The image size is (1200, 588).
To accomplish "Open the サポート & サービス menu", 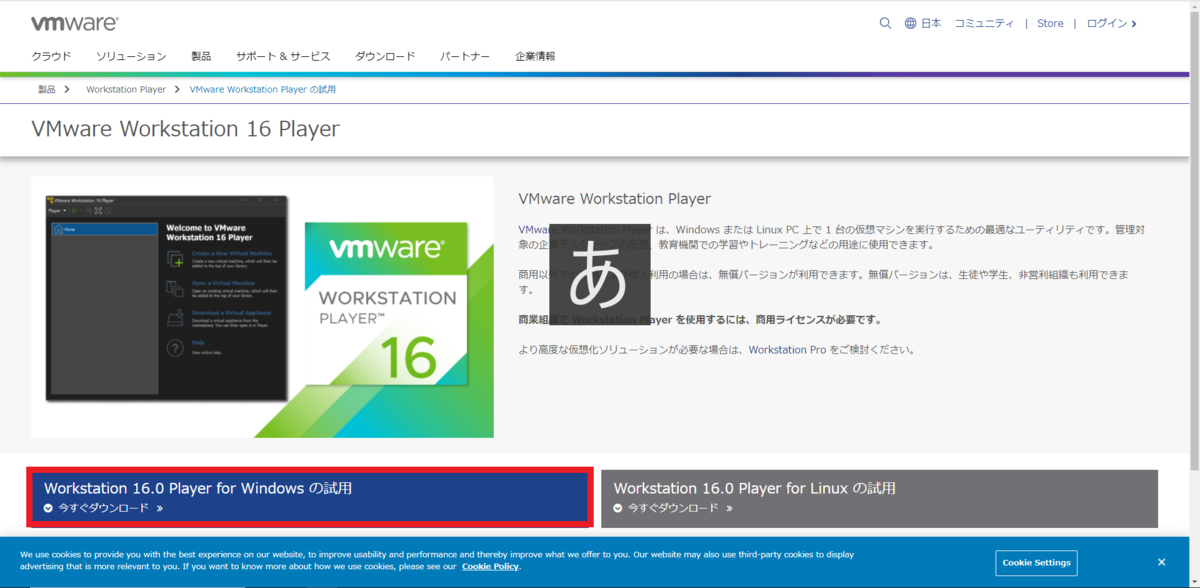I will pos(283,56).
